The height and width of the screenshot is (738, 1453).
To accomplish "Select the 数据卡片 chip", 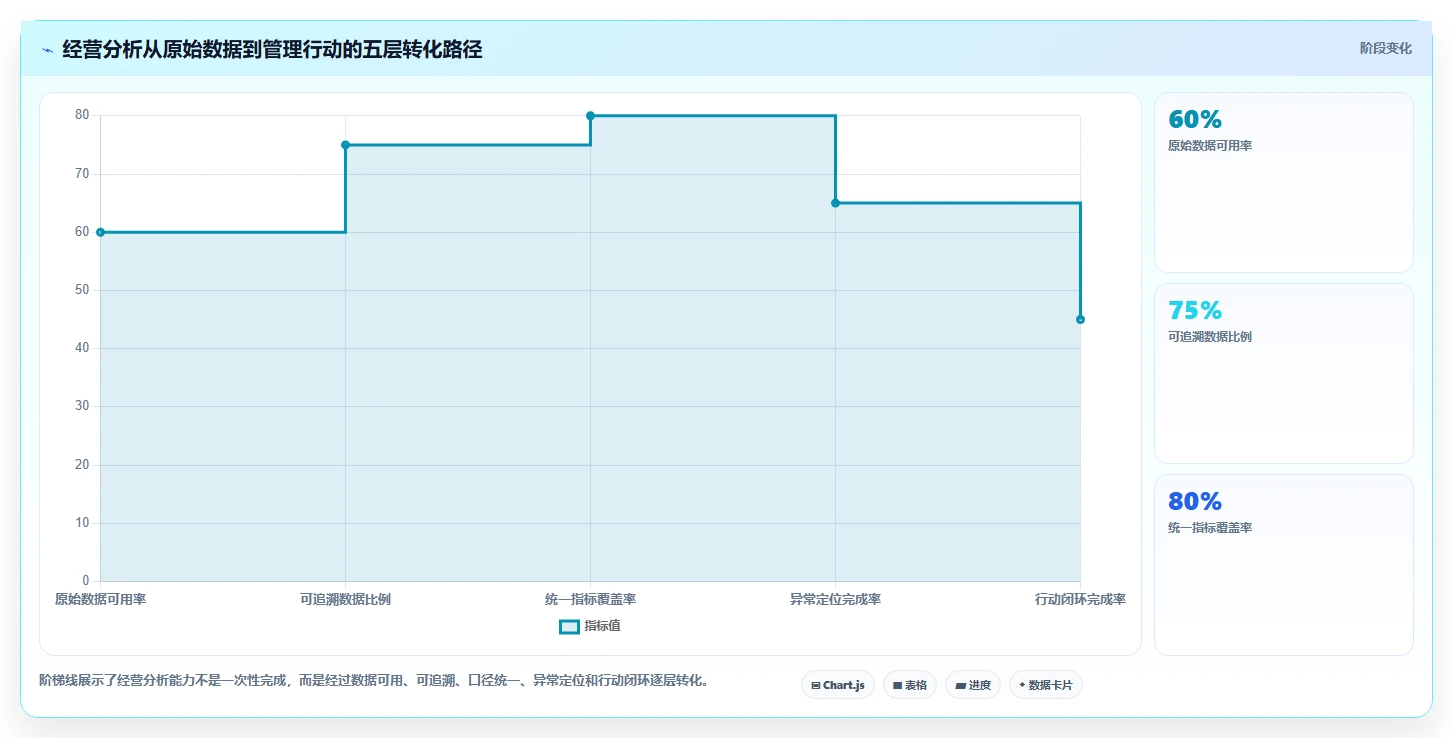I will point(1046,685).
